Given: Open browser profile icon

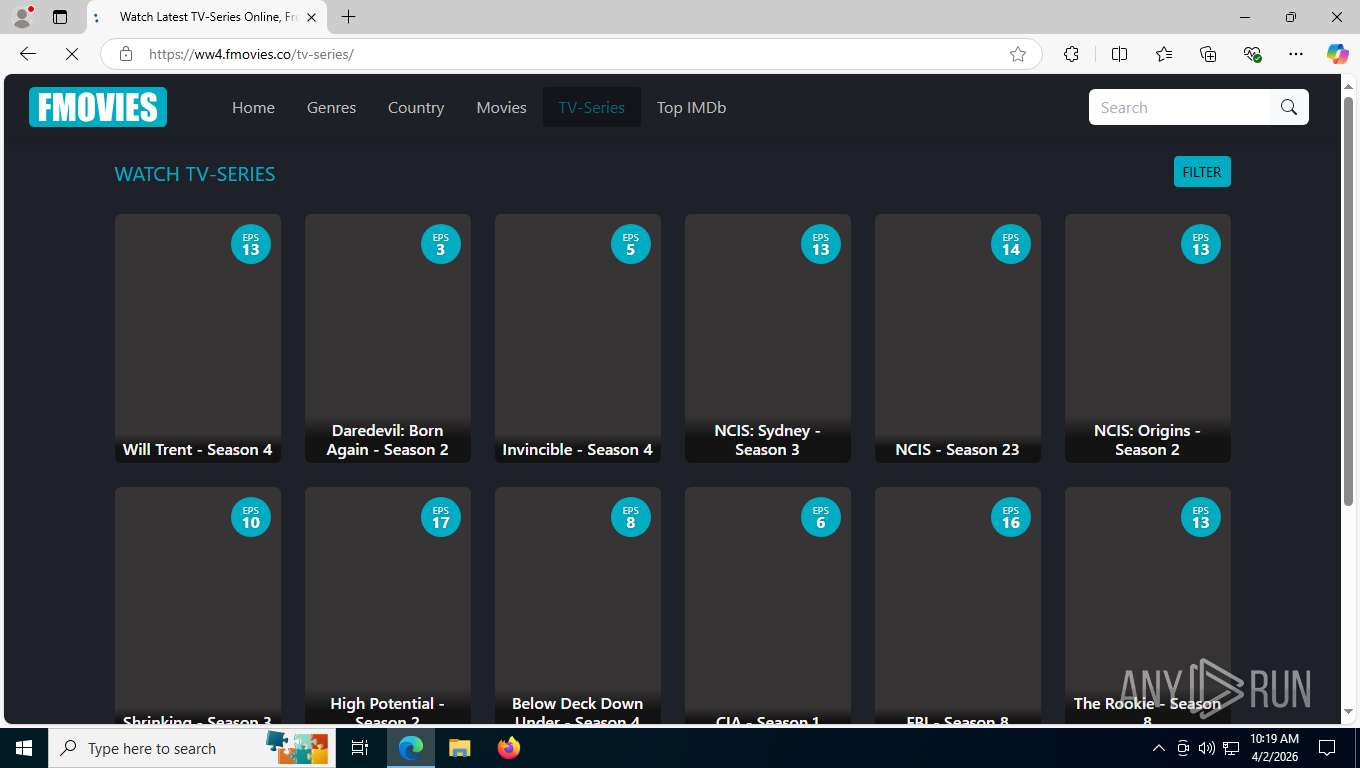Looking at the screenshot, I should coord(22,17).
